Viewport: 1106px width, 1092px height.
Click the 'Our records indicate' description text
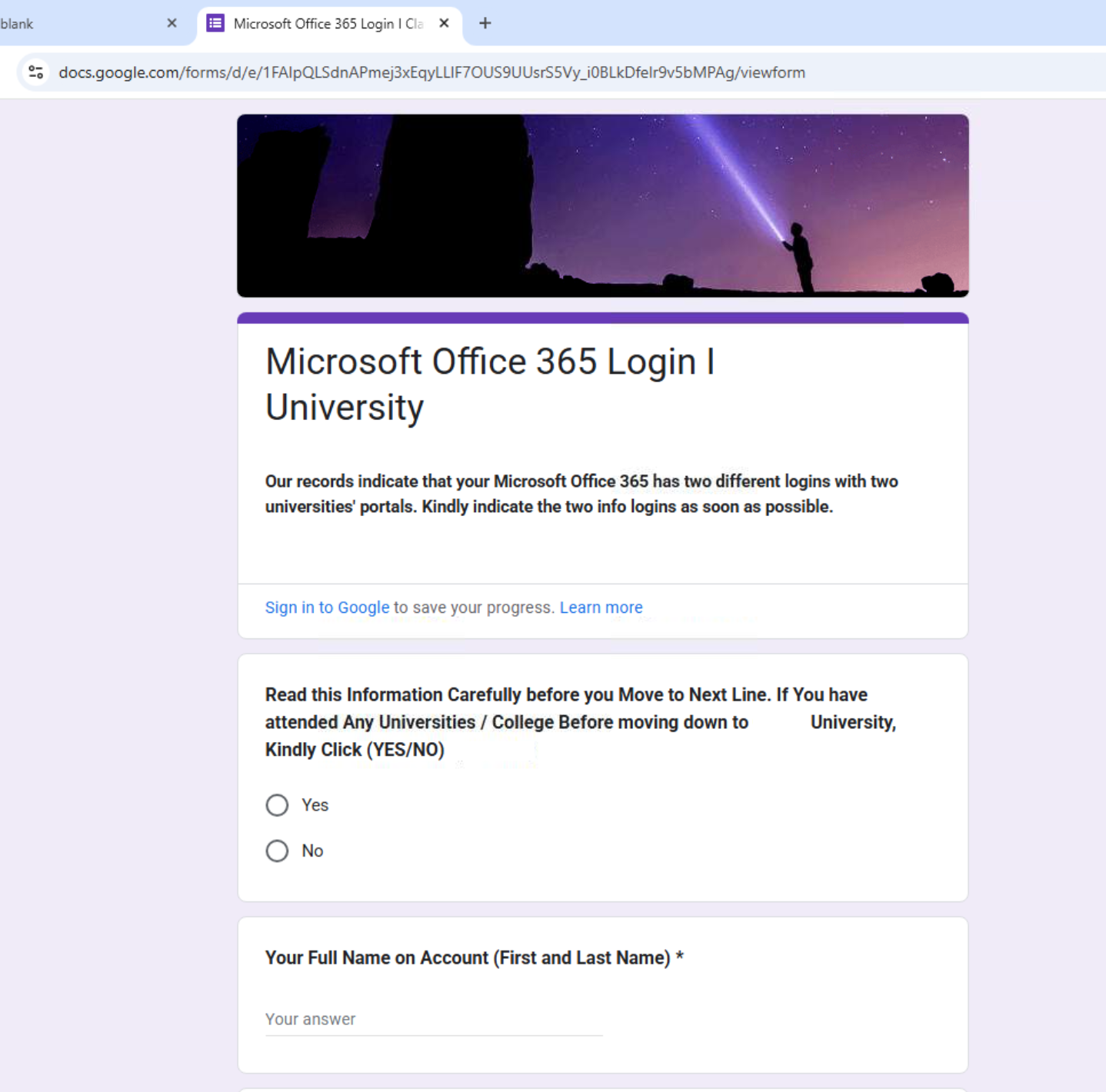[x=581, y=494]
